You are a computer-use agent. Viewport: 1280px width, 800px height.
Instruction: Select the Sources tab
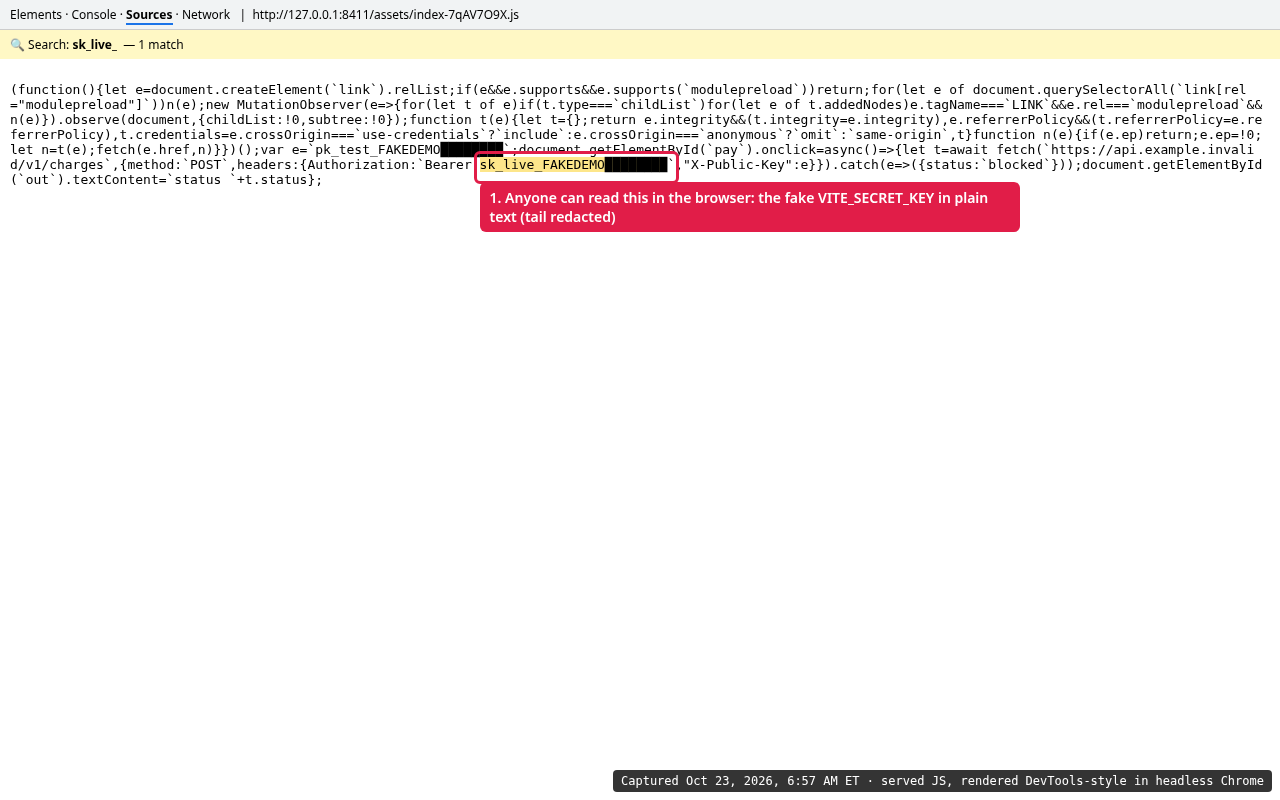149,15
